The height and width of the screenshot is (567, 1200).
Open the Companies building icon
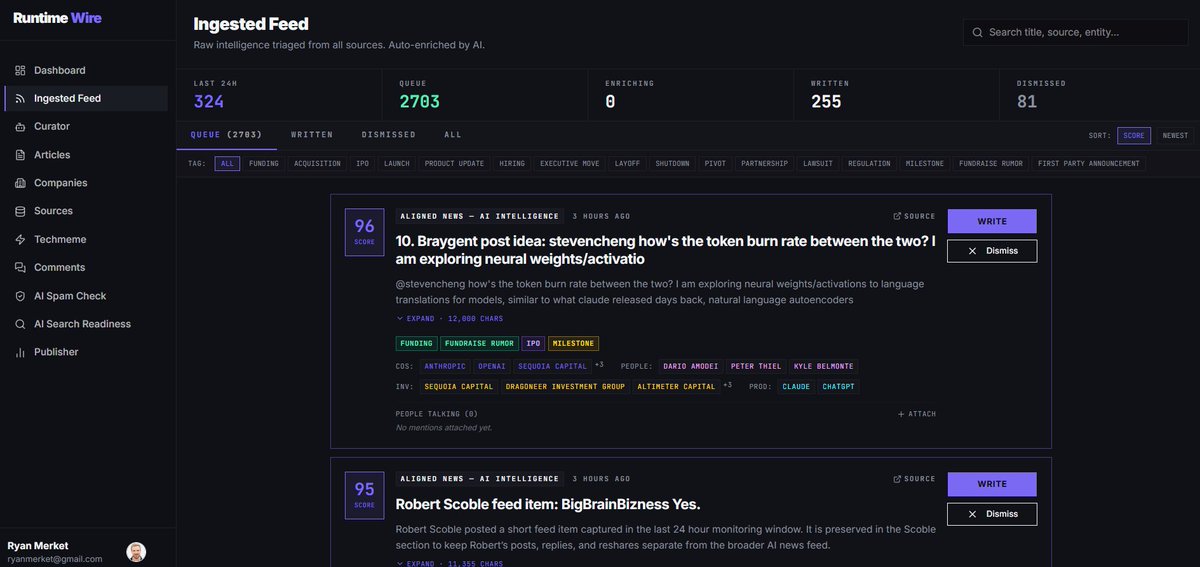[x=20, y=183]
